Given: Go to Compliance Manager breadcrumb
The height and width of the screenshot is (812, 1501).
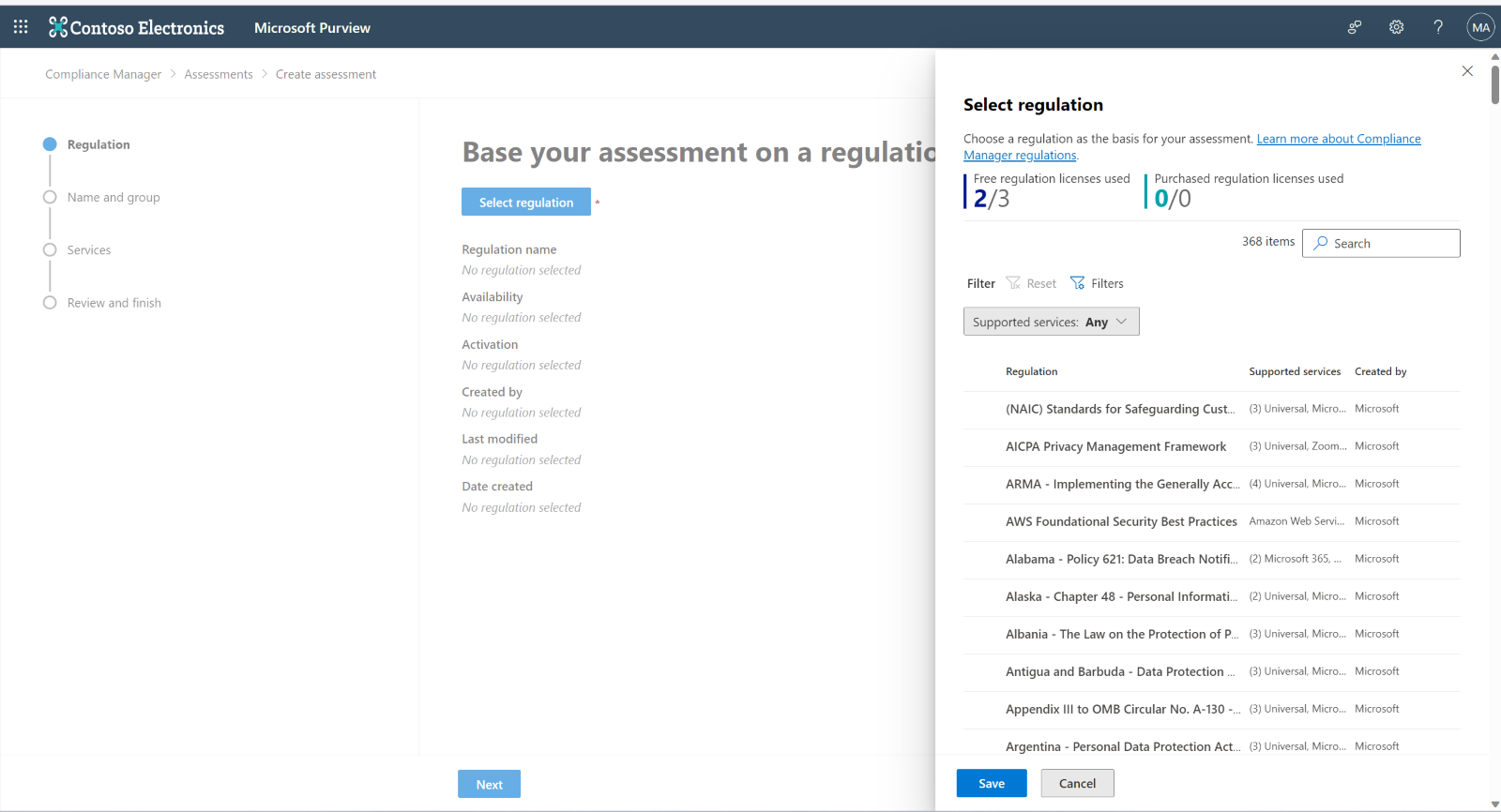Looking at the screenshot, I should [103, 74].
